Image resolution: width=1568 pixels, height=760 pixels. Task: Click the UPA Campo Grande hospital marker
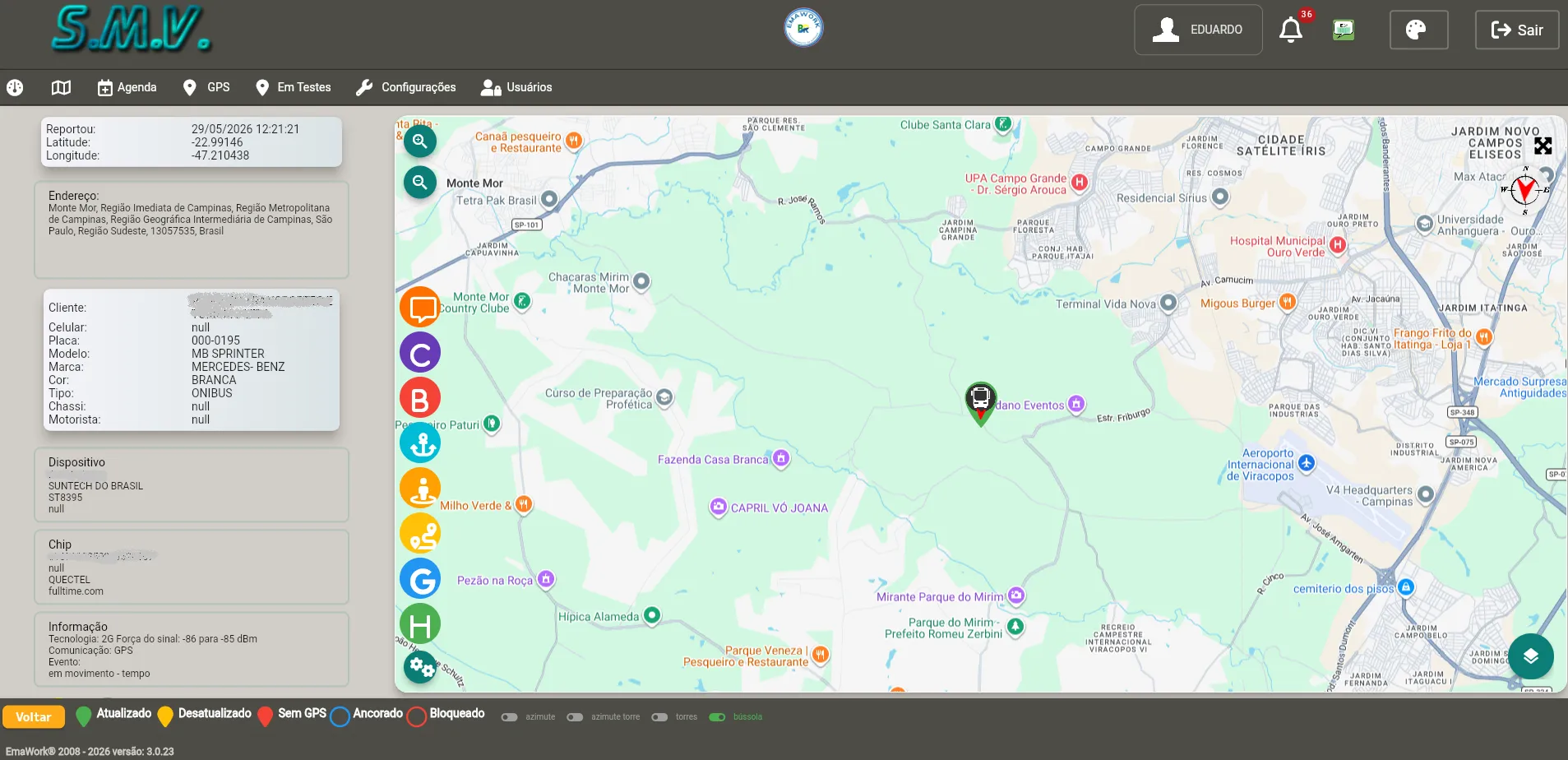click(1080, 183)
